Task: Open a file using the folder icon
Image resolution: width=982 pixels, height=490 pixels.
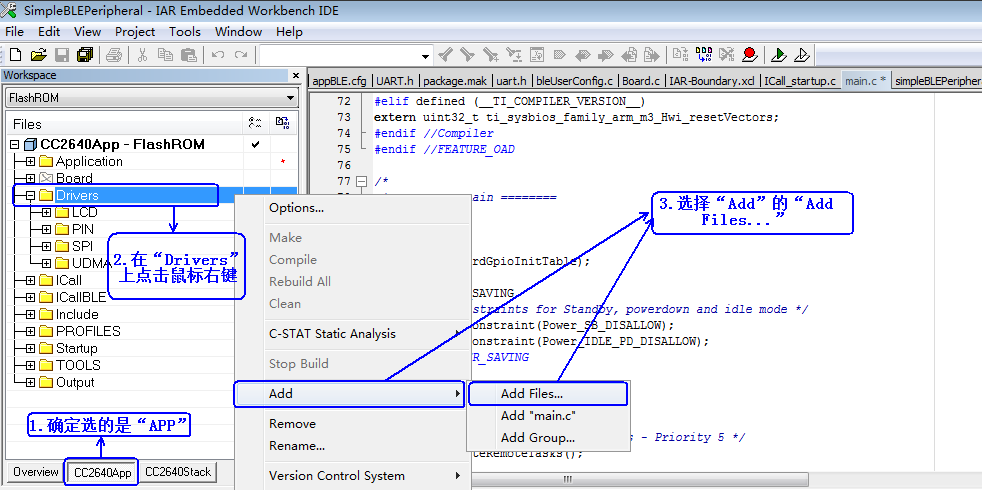Action: click(x=39, y=55)
